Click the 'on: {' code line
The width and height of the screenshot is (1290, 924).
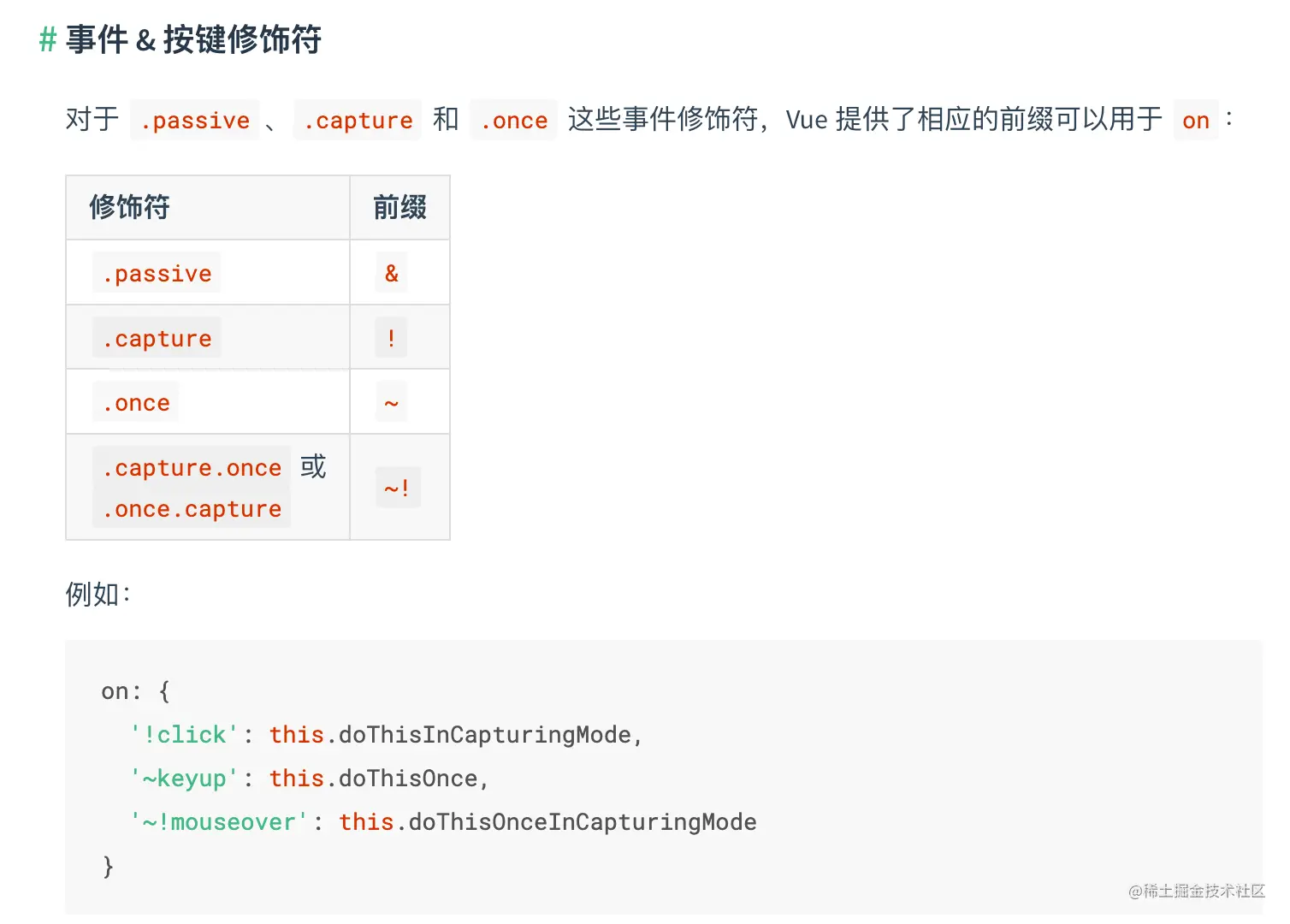(136, 691)
